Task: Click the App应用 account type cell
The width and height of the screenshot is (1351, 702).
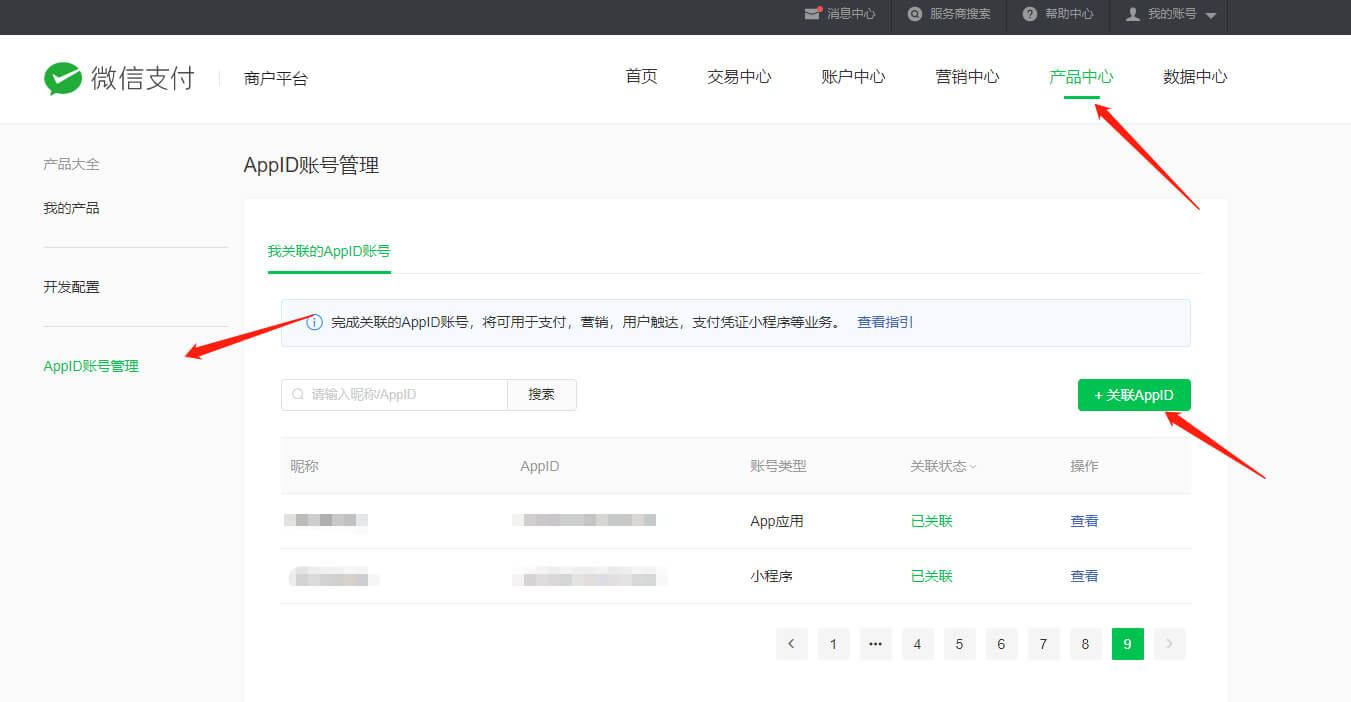Action: pyautogui.click(x=777, y=521)
